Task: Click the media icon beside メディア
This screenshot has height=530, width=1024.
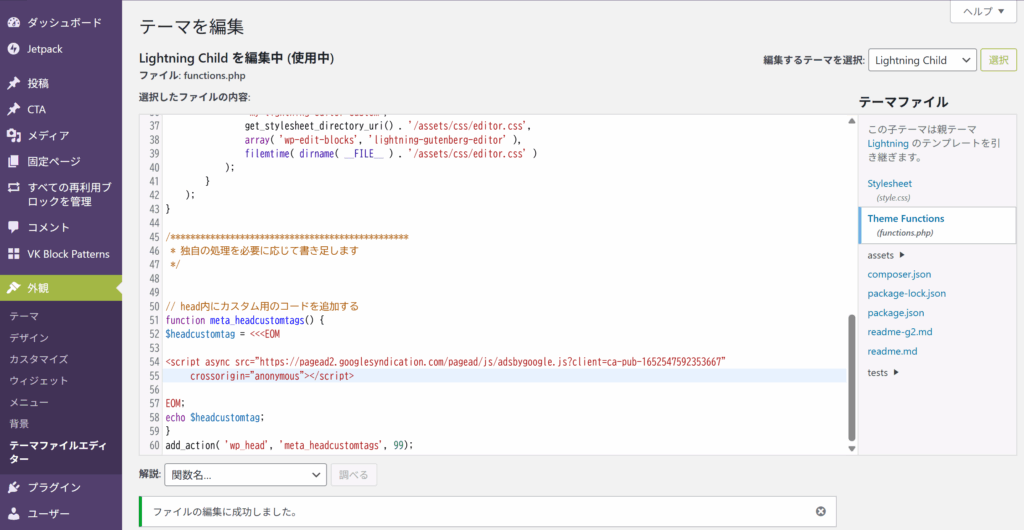Action: [x=14, y=136]
